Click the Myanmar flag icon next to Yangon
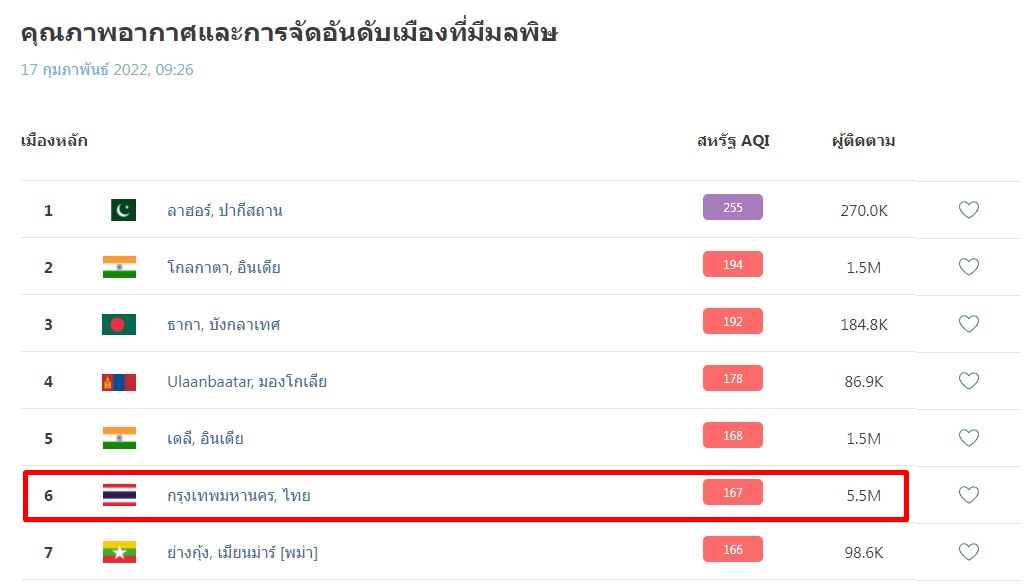The width and height of the screenshot is (1031, 587). tap(121, 550)
